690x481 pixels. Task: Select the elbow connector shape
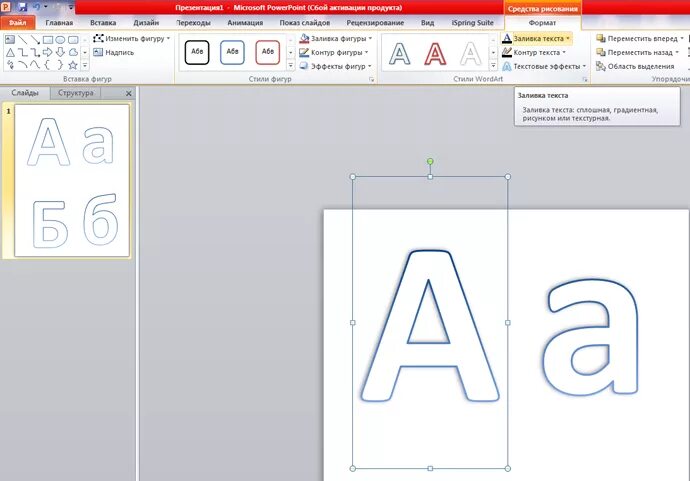tap(22, 52)
